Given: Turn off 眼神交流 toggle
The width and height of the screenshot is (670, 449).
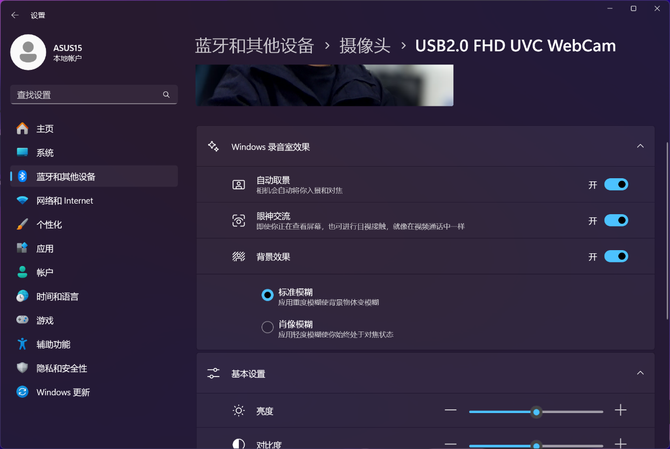Looking at the screenshot, I should 616,220.
